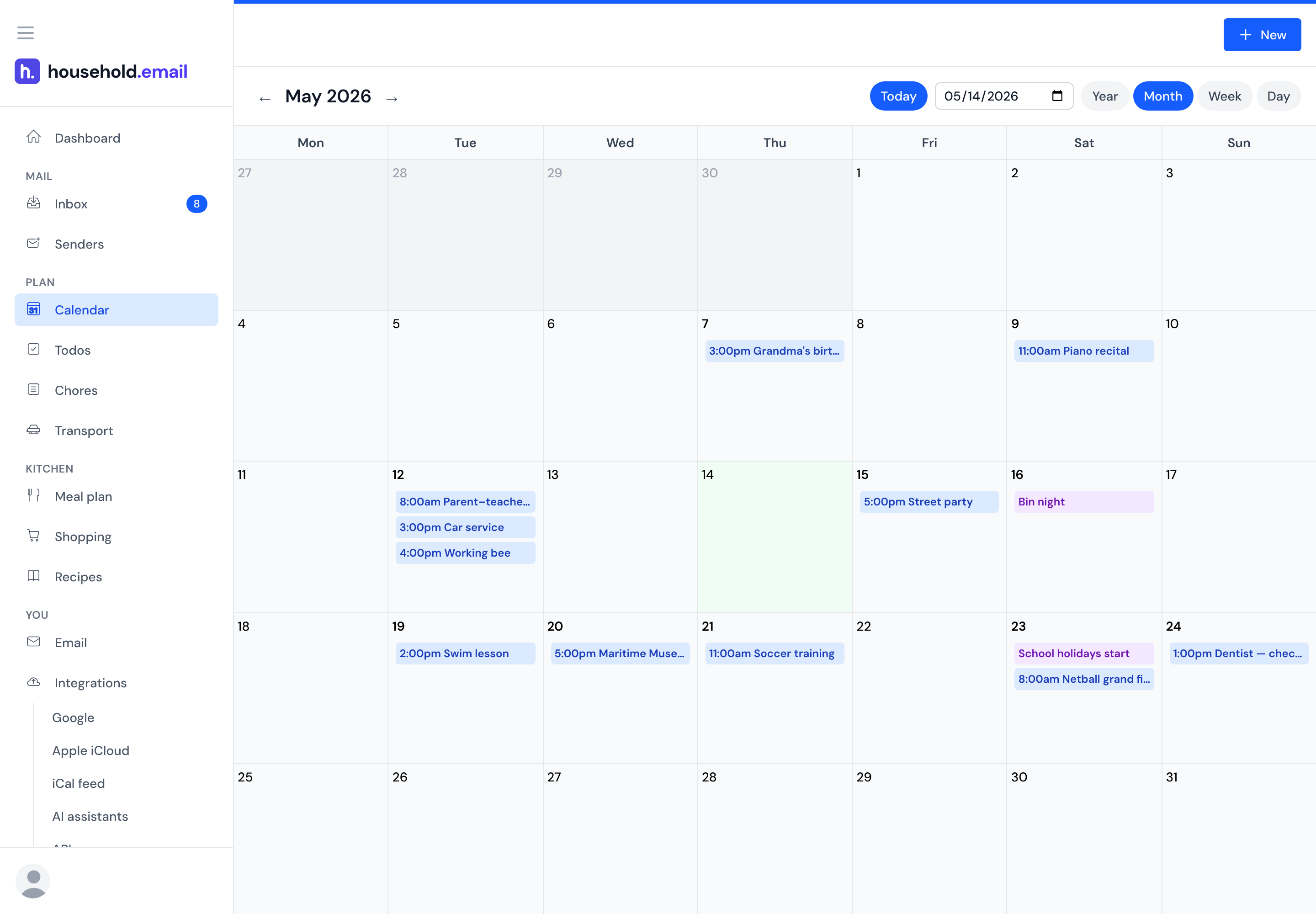Open the date picker calendar icon
This screenshot has width=1316, height=914.
(1057, 96)
